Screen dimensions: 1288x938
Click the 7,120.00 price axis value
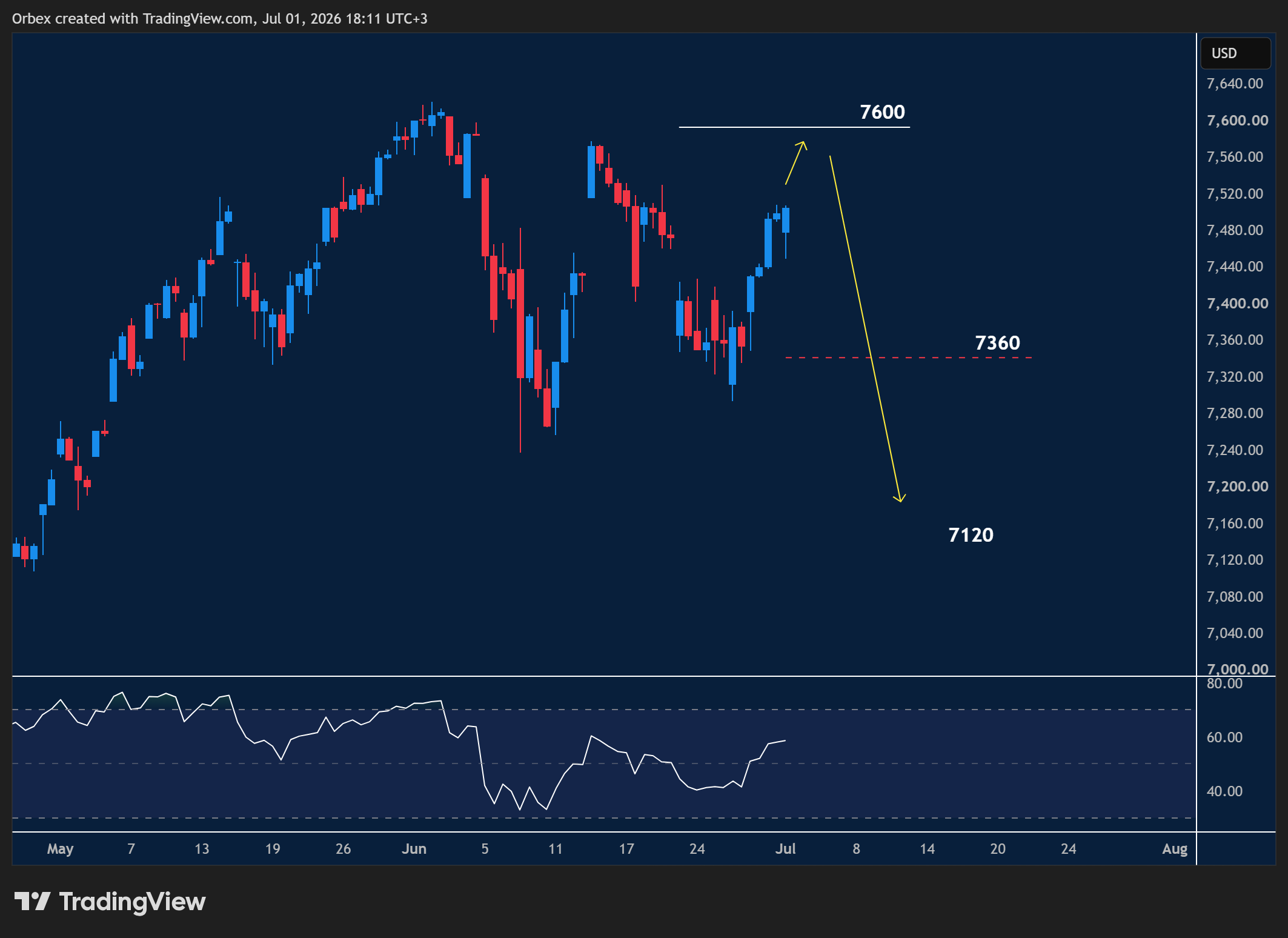1235,560
